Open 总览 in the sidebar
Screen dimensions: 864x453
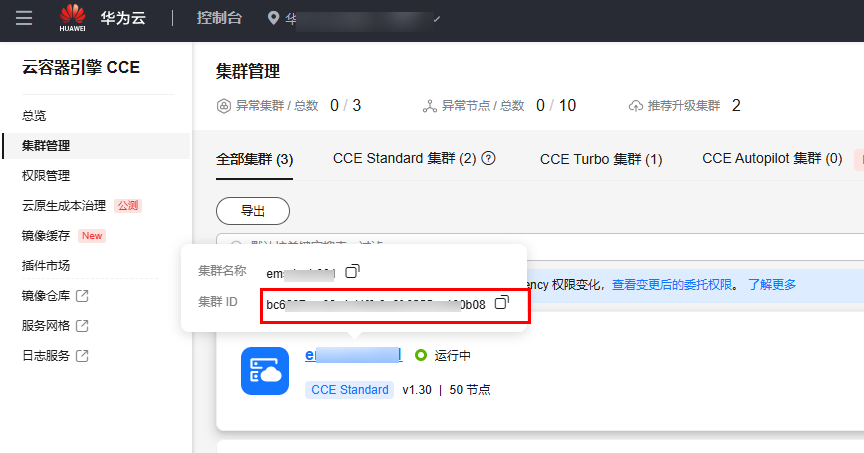(x=34, y=116)
